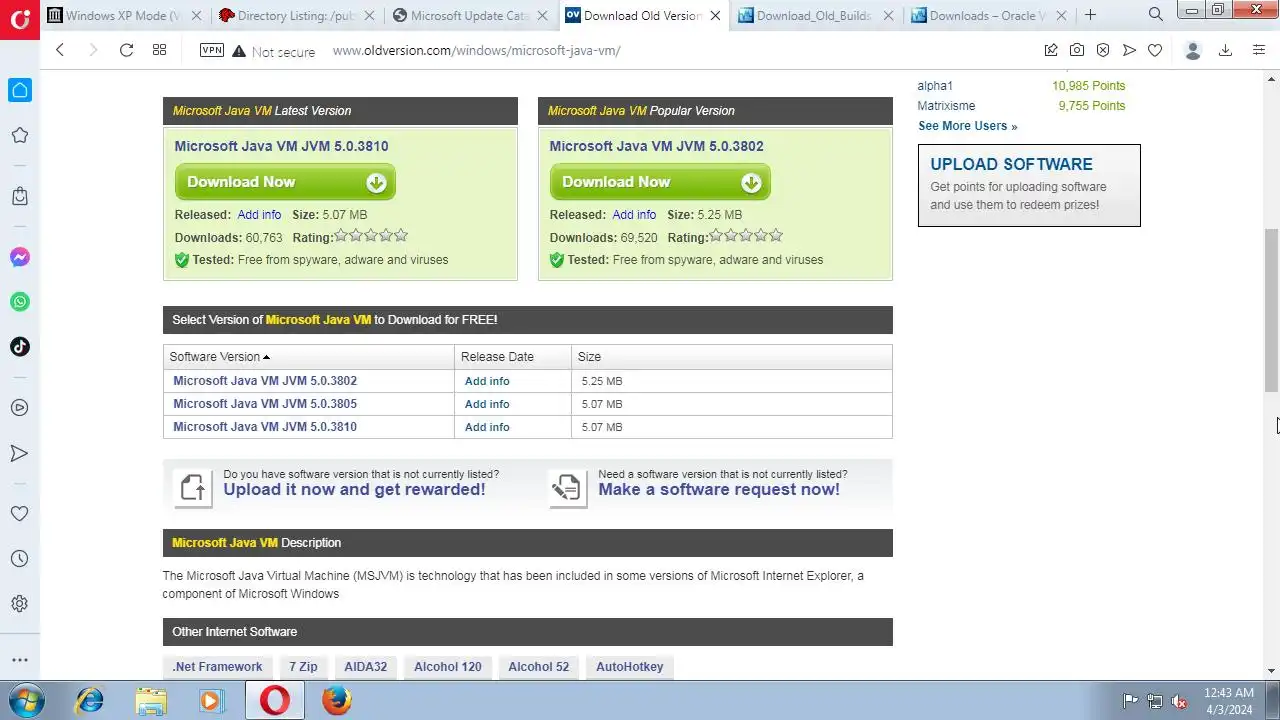
Task: Sort by Software Version column arrow
Action: [266, 357]
